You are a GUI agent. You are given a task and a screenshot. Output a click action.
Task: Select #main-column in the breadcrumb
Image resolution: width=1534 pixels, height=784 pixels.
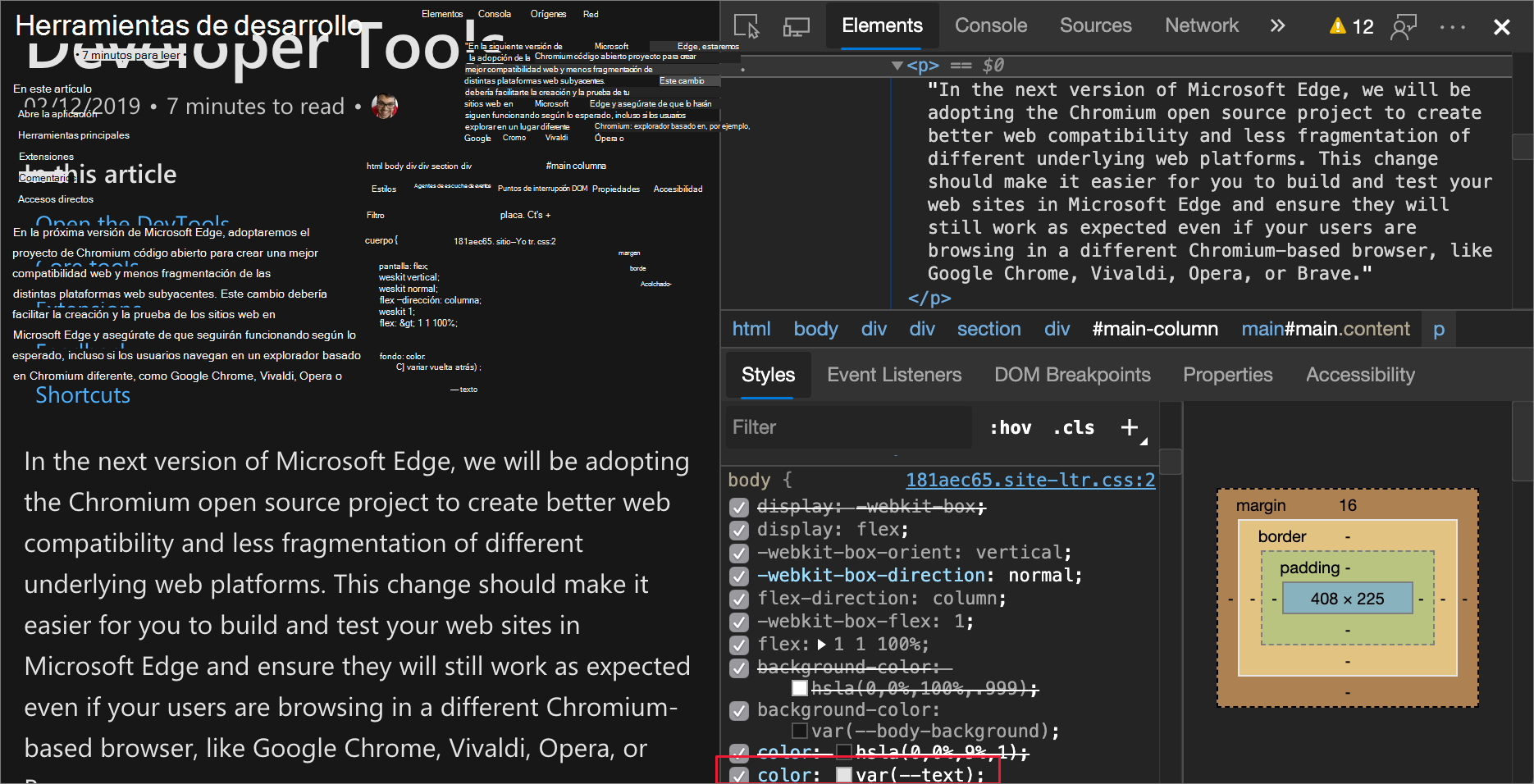click(x=1155, y=329)
